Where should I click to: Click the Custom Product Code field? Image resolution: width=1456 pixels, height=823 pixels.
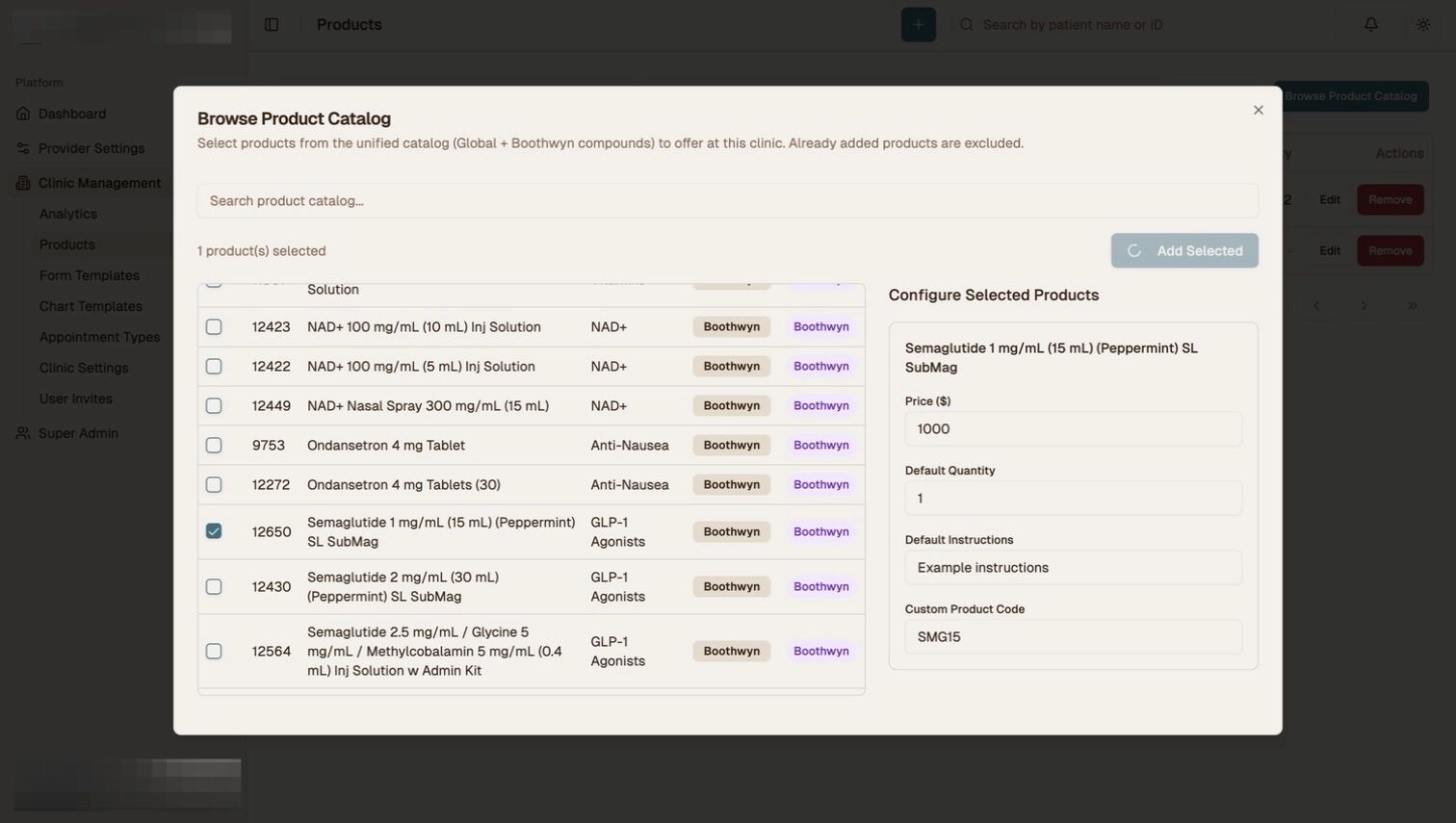[1074, 637]
